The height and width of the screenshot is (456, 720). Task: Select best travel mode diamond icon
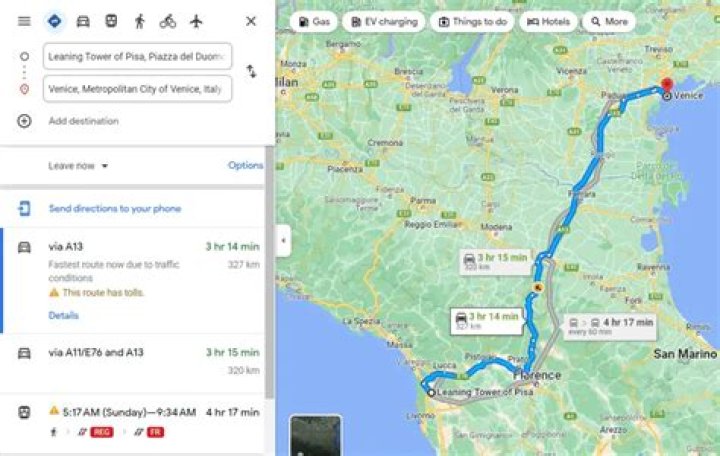pos(55,21)
